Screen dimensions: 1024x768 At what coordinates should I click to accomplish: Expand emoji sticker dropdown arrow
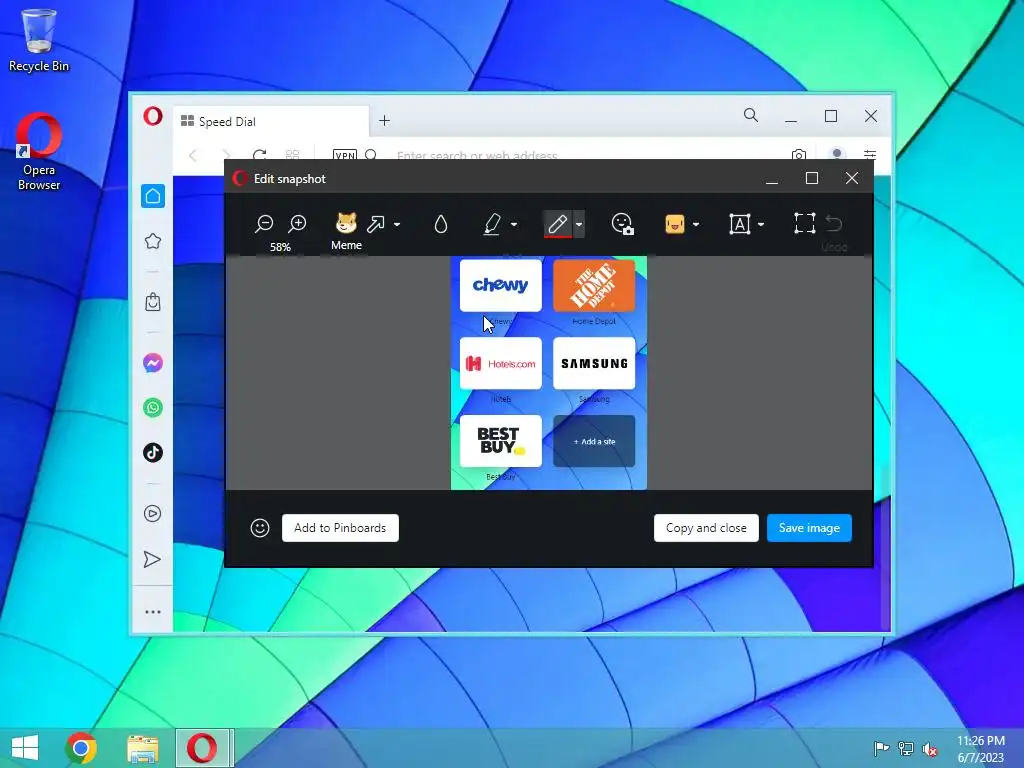696,225
